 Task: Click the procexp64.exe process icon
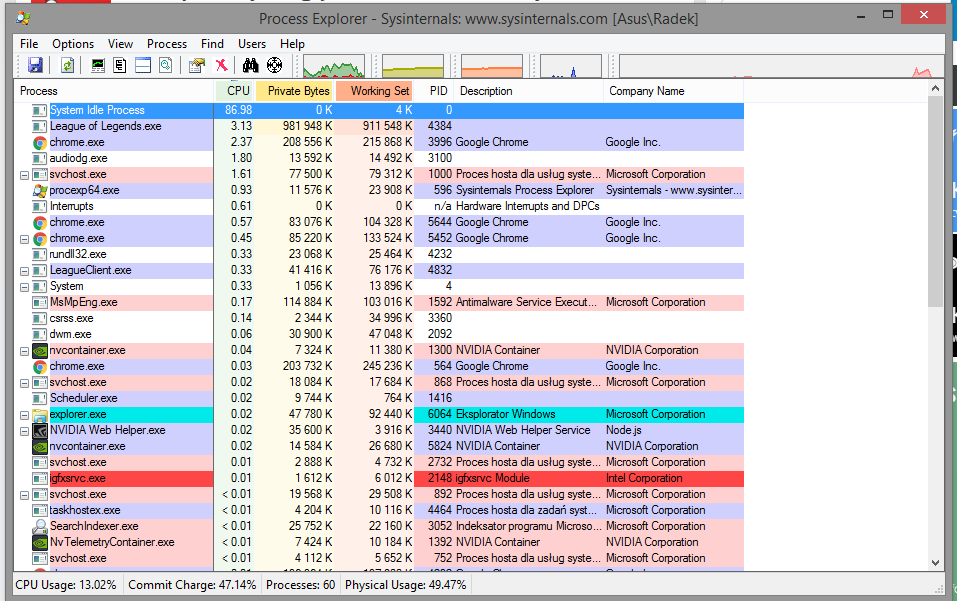[40, 190]
